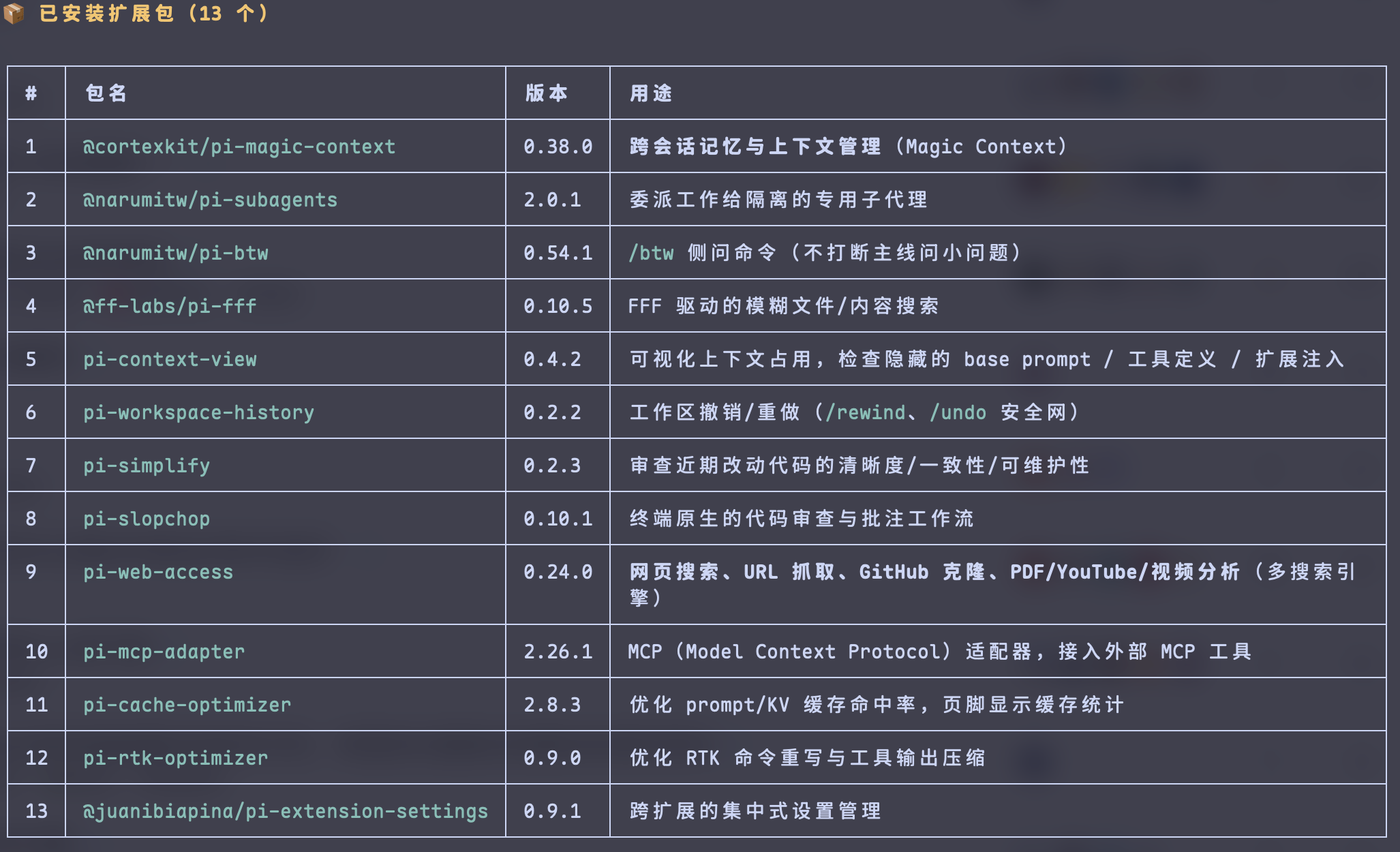
Task: Click version "2.8.3" of pi-cache-optimizer
Action: [x=552, y=705]
